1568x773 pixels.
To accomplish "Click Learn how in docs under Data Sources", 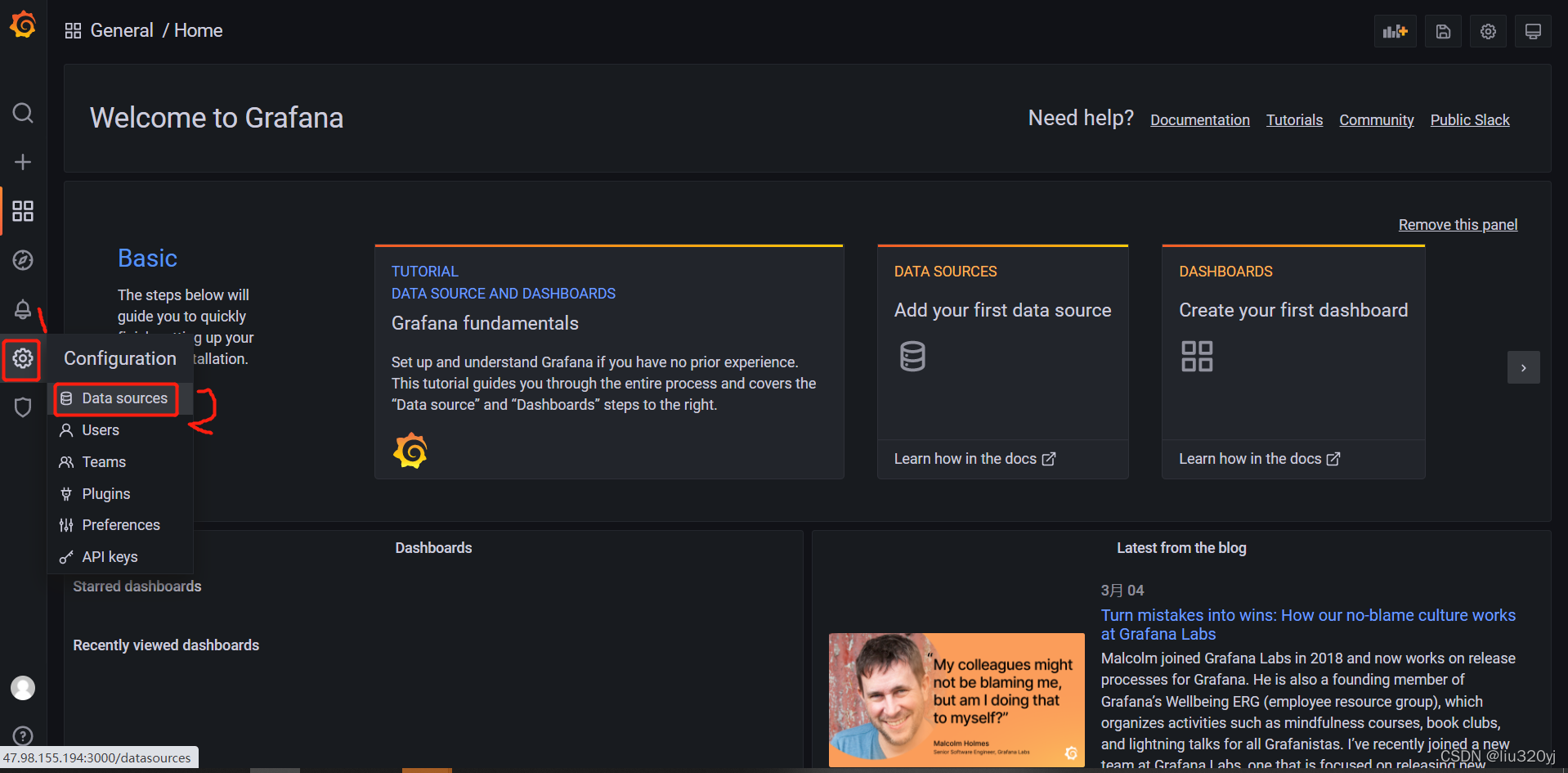I will [974, 459].
